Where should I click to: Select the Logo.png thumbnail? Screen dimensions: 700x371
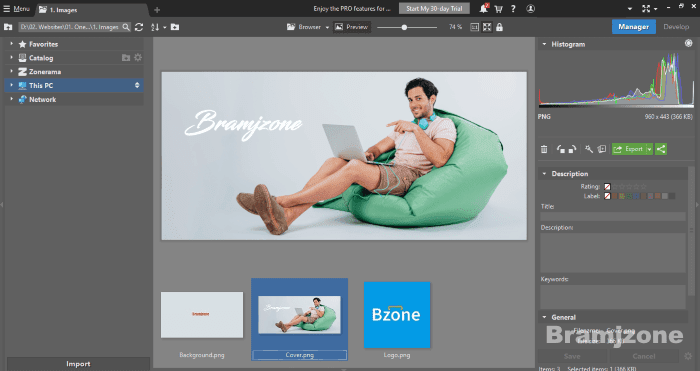pyautogui.click(x=397, y=315)
